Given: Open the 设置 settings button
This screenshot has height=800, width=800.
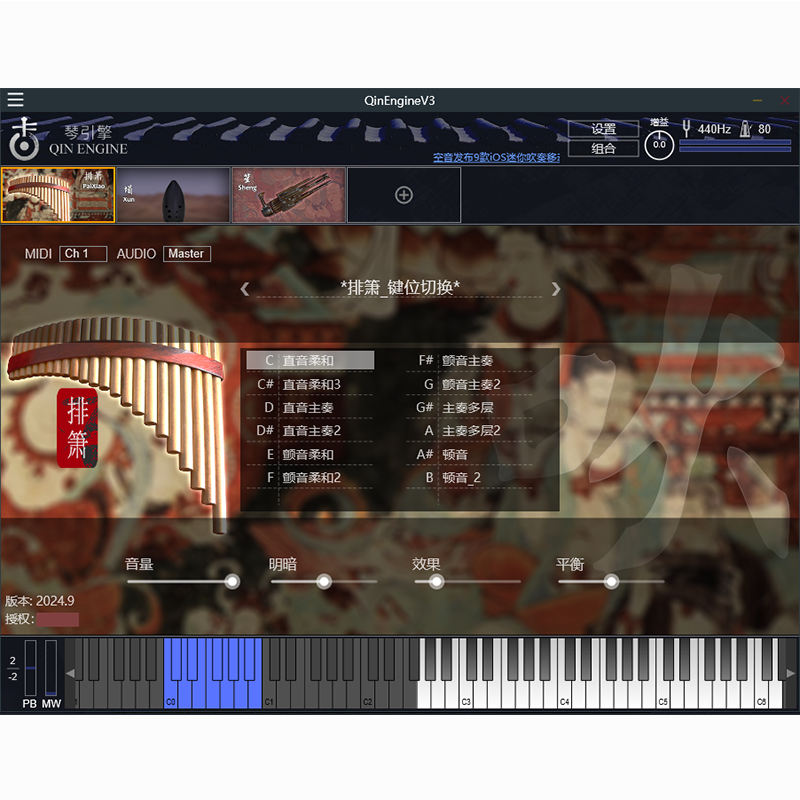Looking at the screenshot, I should 603,129.
